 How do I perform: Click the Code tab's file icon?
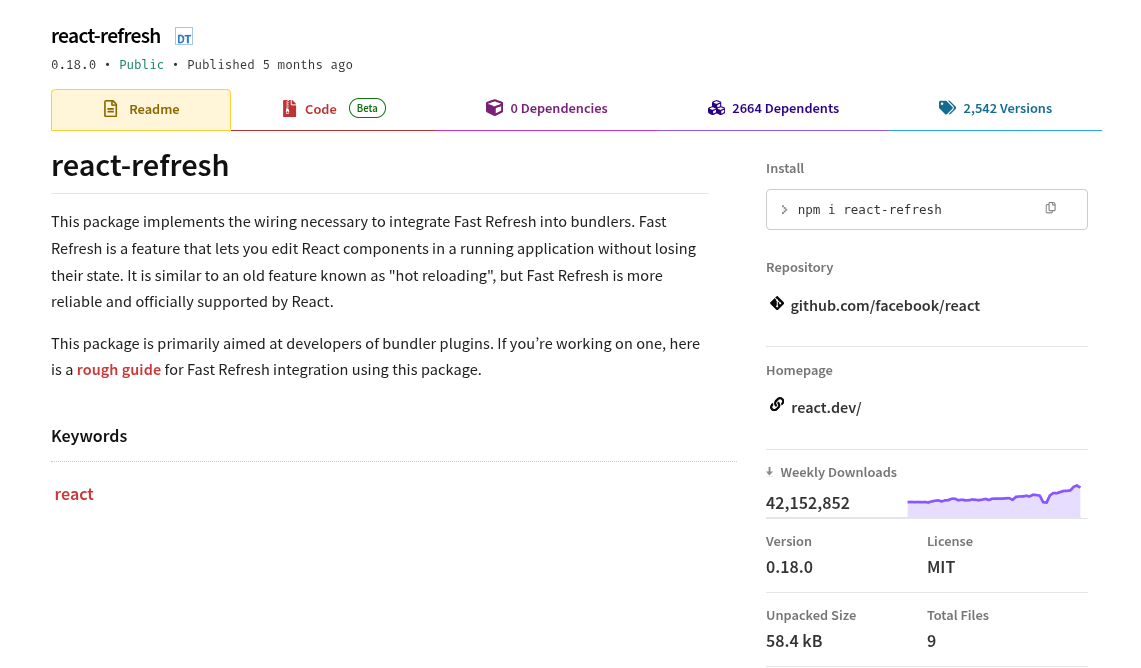290,108
